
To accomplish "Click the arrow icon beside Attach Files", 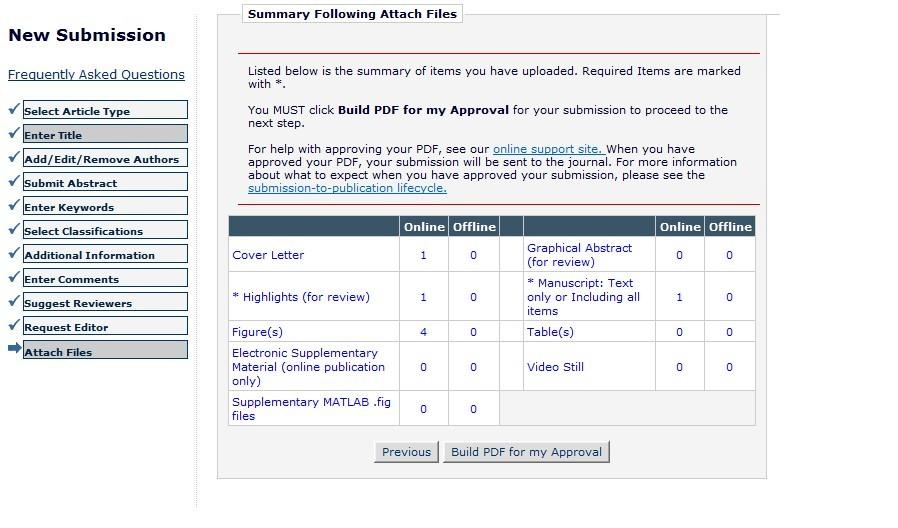I will pos(14,348).
